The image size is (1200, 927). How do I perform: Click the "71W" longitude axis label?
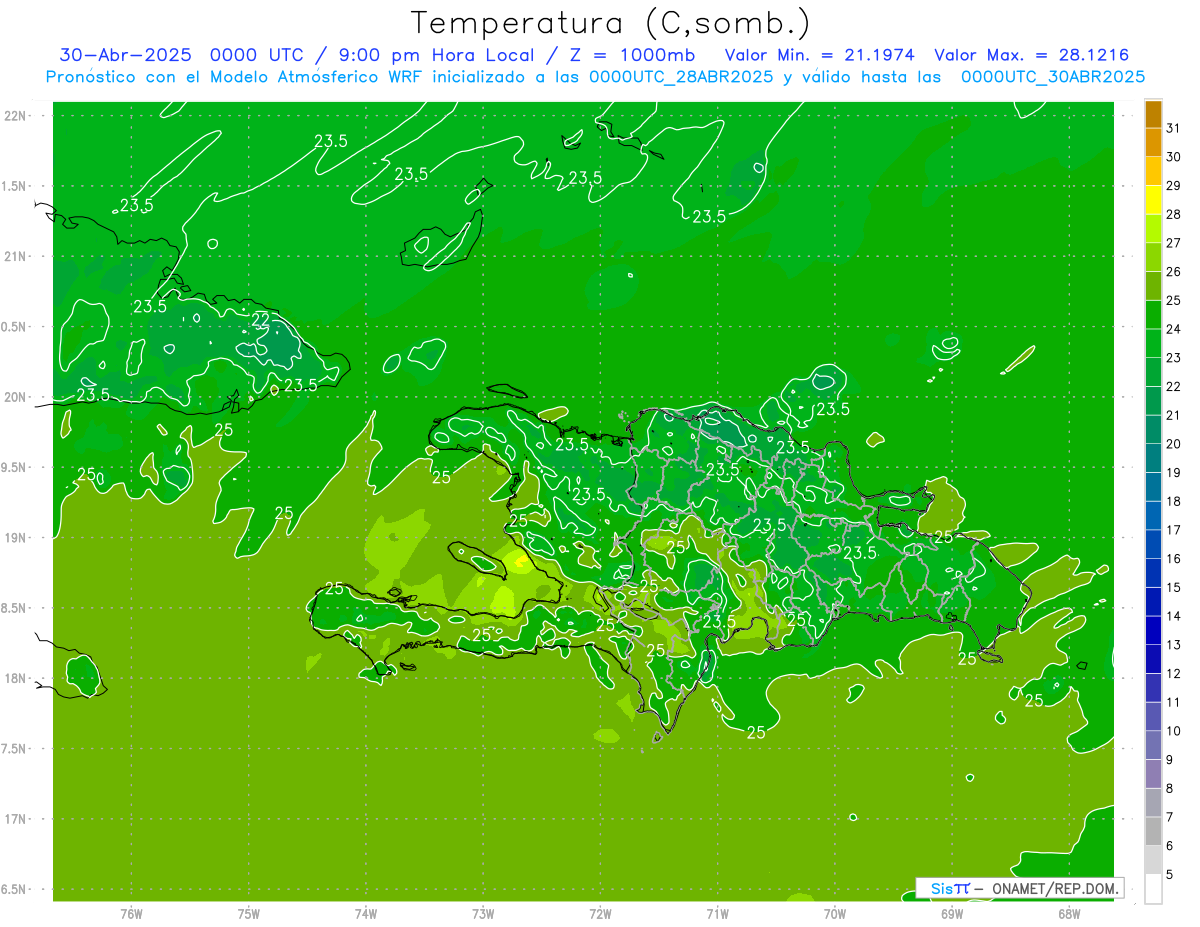tap(717, 913)
